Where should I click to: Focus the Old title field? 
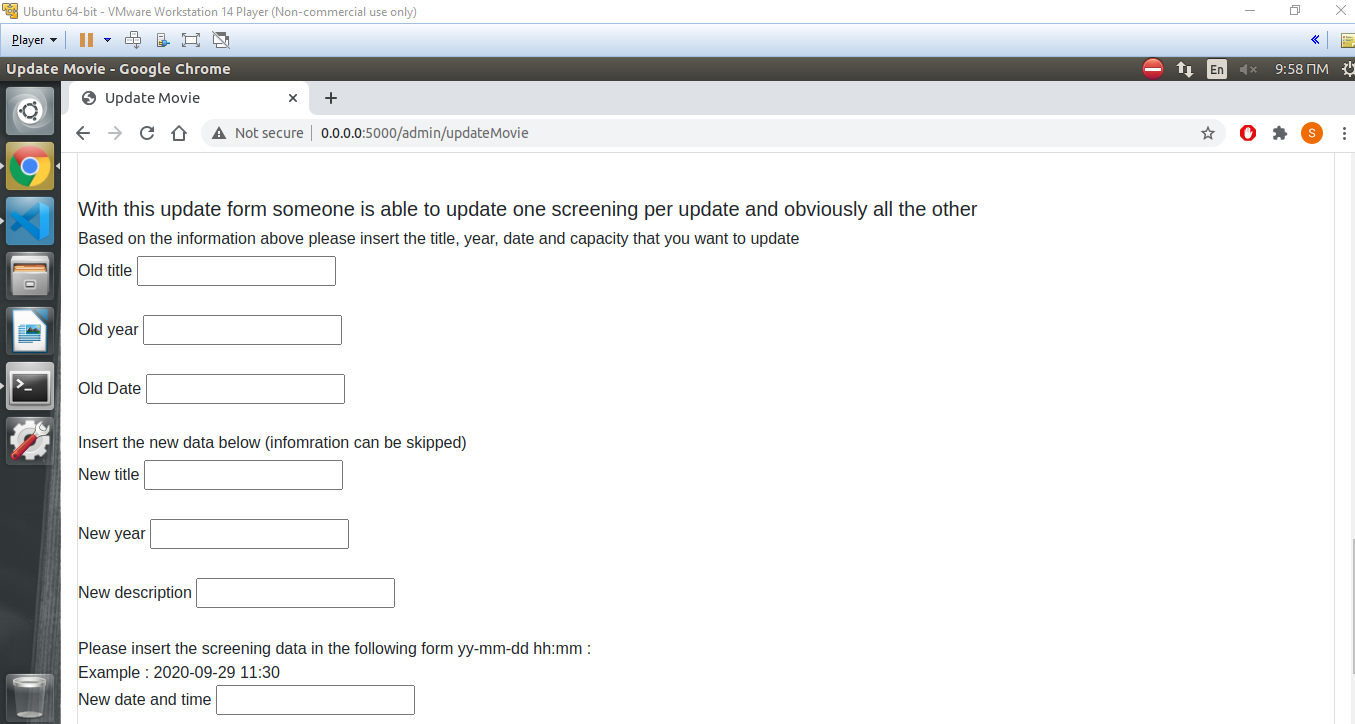[x=236, y=271]
